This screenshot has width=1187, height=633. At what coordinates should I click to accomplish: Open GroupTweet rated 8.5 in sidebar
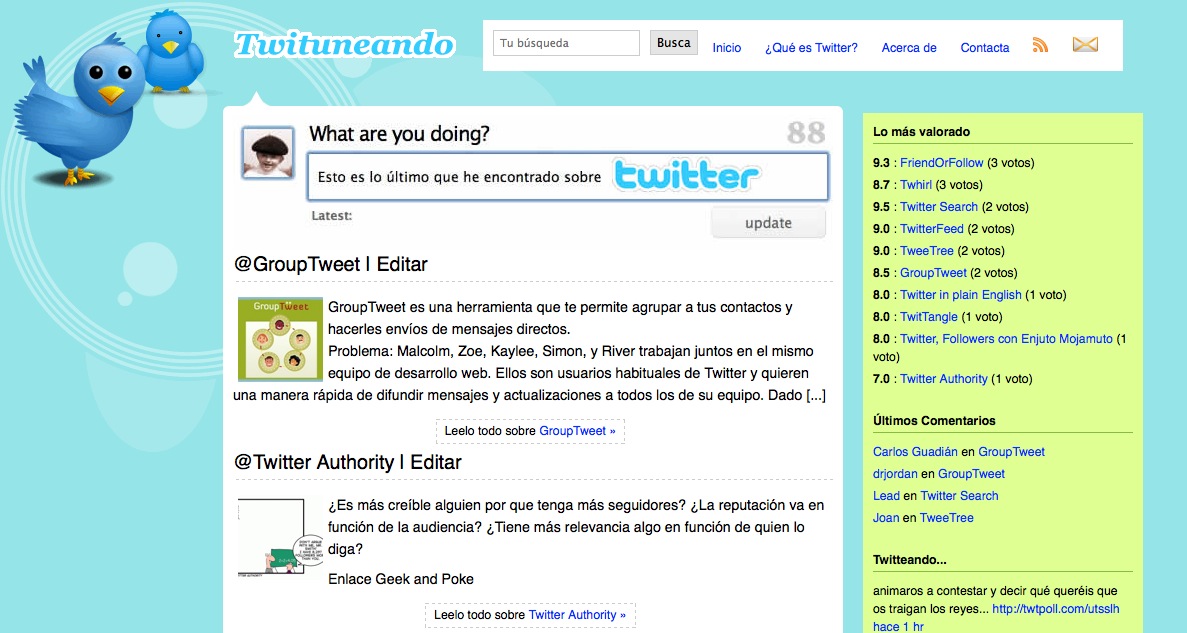tap(933, 273)
